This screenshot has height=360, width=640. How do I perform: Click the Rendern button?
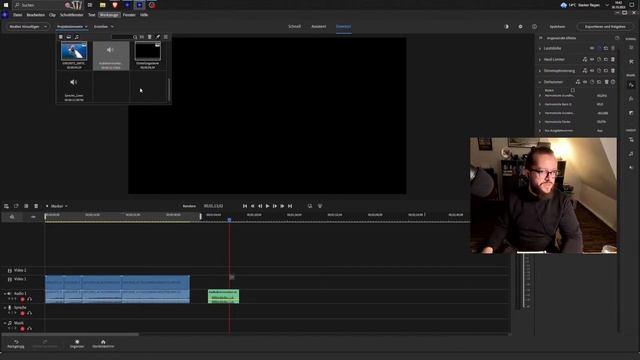(189, 206)
